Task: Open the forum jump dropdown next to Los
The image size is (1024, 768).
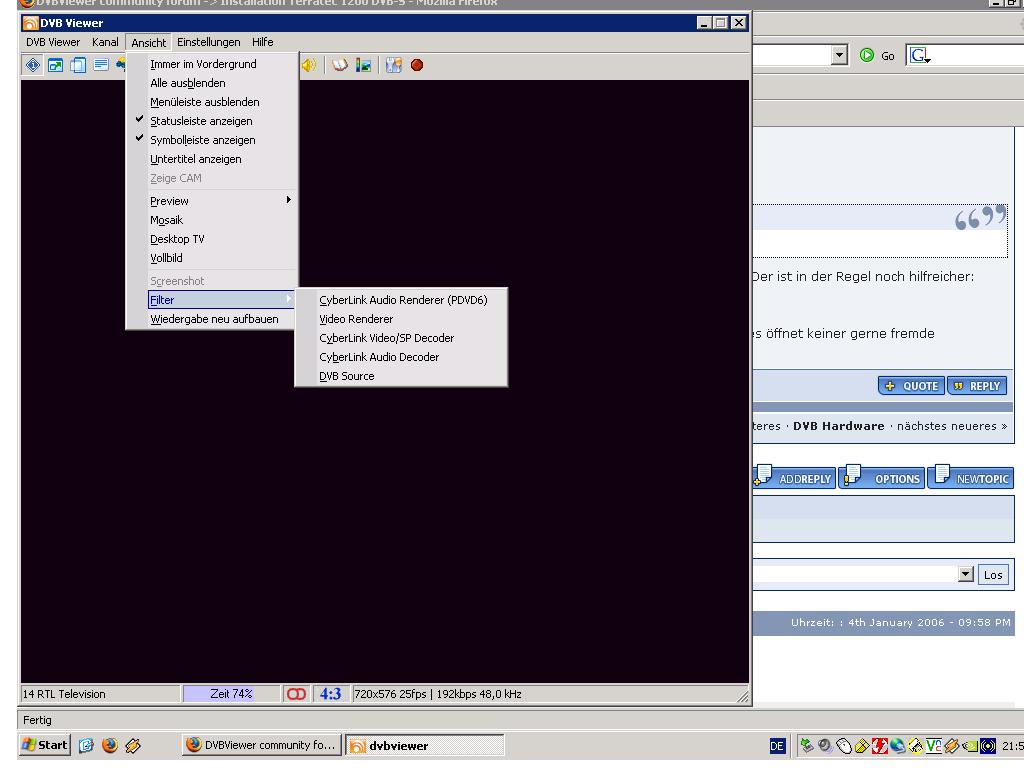Action: pos(965,574)
